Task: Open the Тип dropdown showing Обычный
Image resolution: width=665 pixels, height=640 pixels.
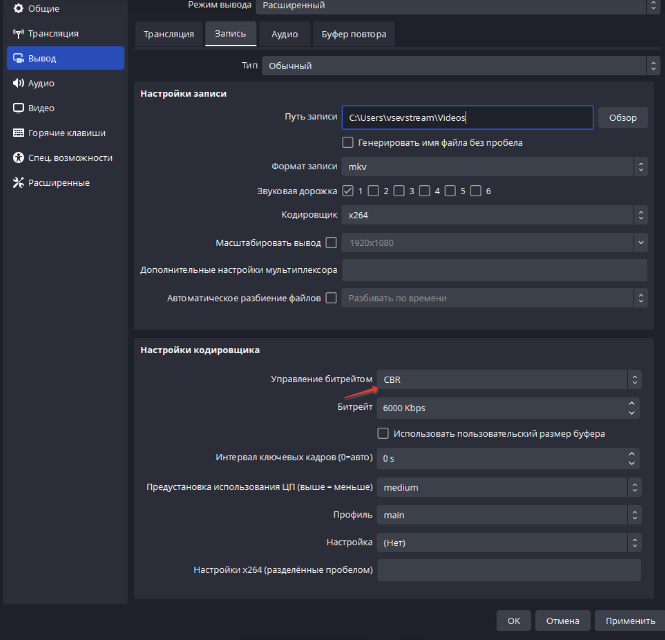Action: pyautogui.click(x=461, y=66)
